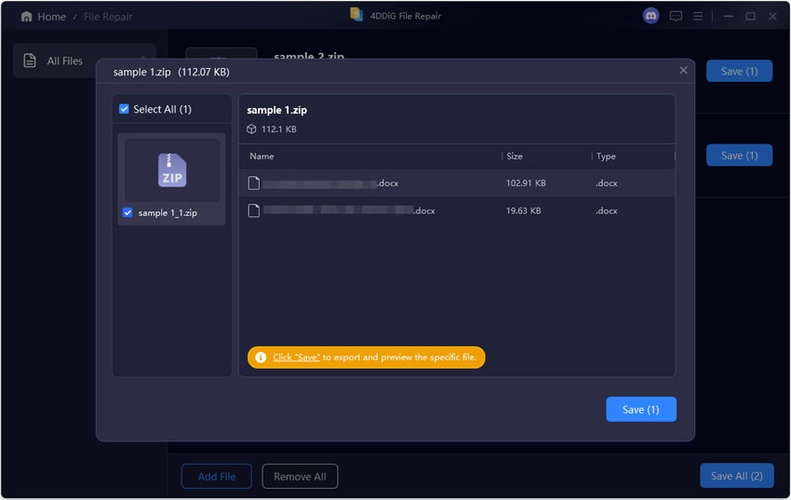Click the second redacted .docx file name

[349, 210]
